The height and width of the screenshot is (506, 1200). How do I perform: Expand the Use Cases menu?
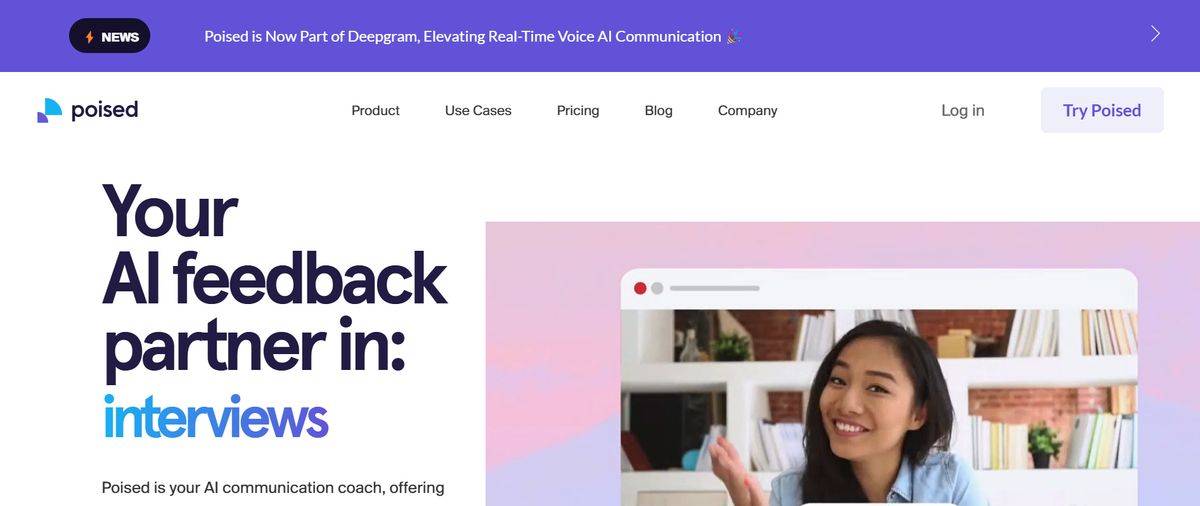[x=478, y=111]
